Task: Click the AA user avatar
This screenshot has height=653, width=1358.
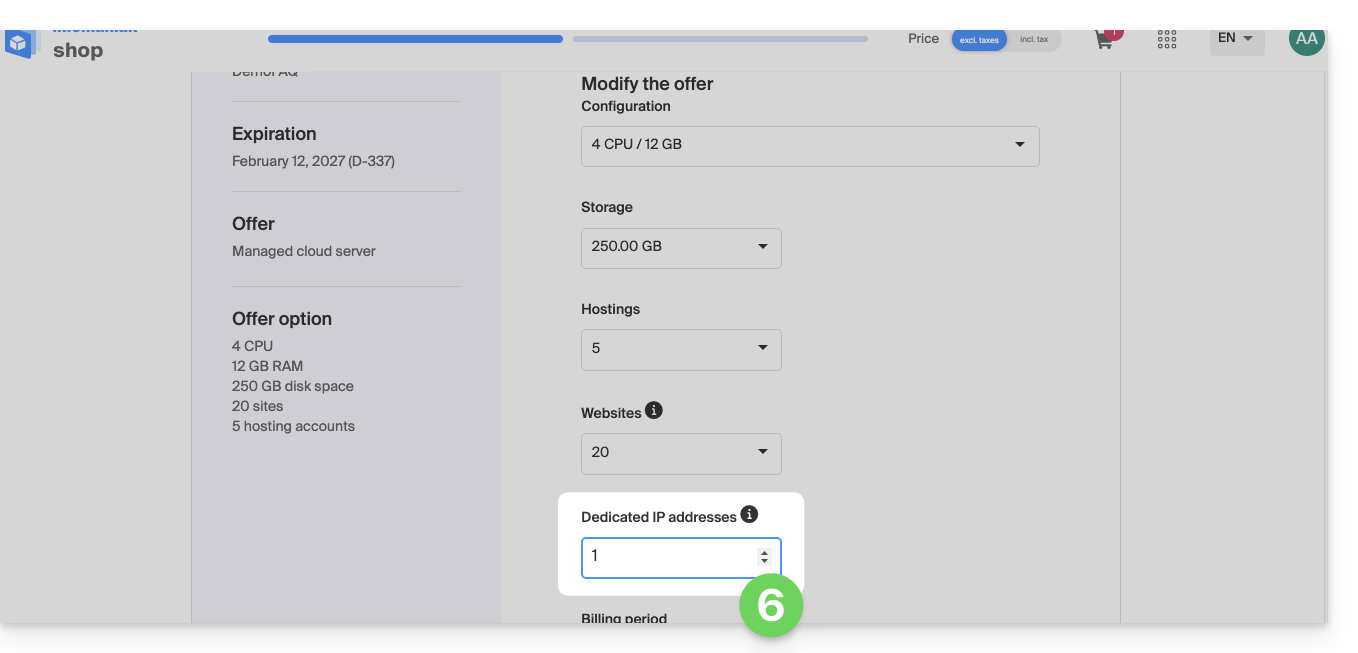Action: pyautogui.click(x=1306, y=40)
